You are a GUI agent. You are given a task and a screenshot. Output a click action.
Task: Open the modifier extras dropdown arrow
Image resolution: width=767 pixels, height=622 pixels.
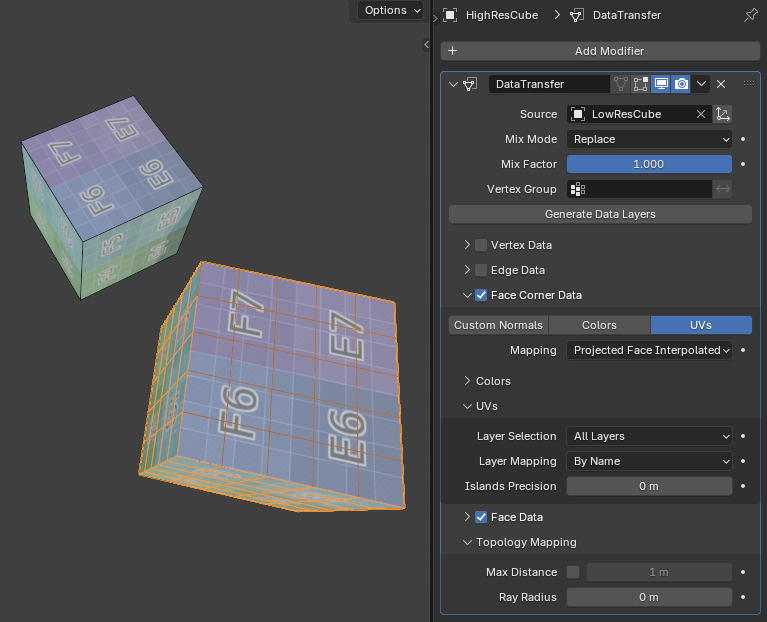(x=701, y=84)
